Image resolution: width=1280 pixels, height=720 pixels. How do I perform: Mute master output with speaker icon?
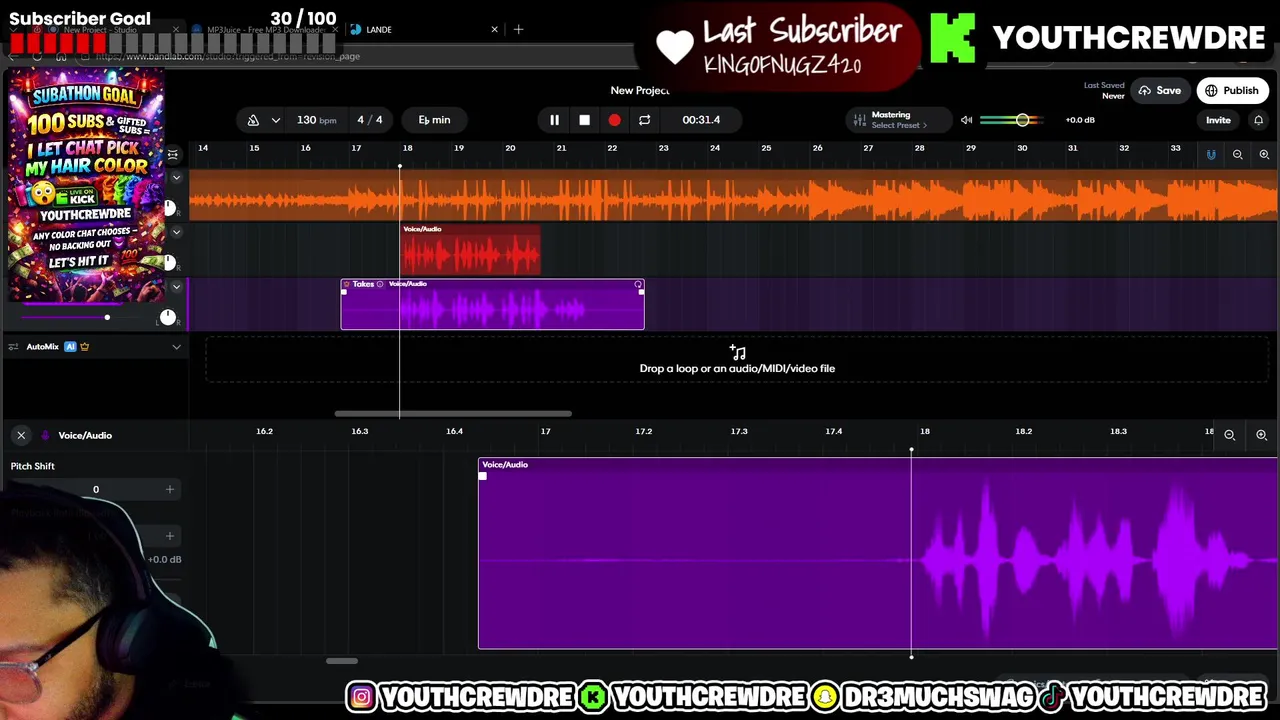(966, 120)
